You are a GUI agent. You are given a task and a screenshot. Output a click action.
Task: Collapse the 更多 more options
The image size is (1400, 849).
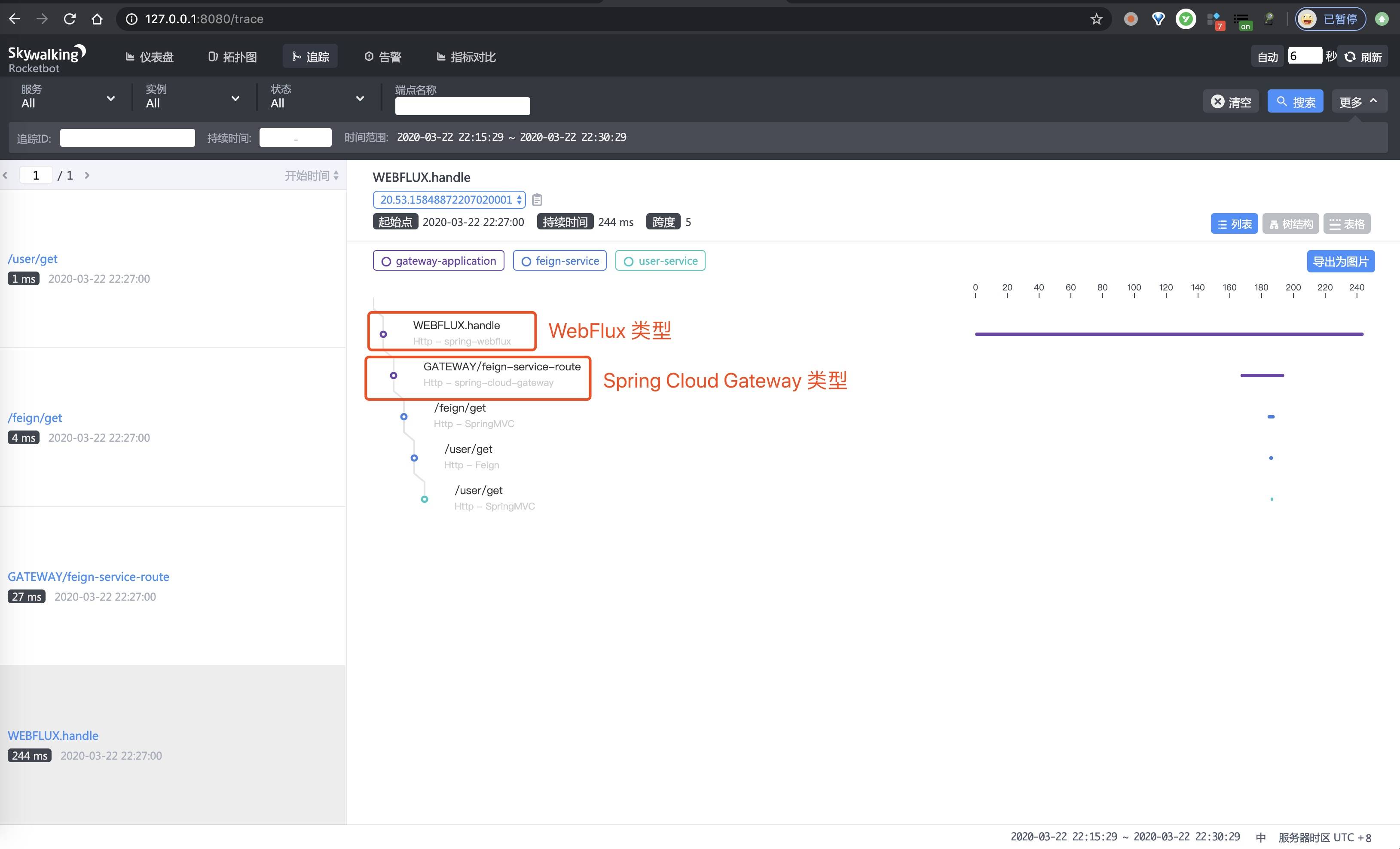[x=1359, y=102]
